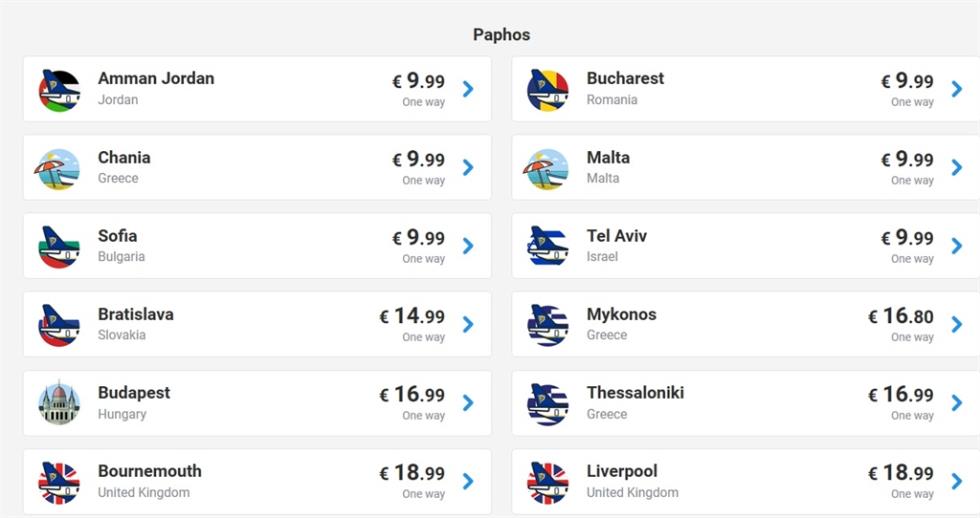Click the Liverpool UK flag plane icon
The height and width of the screenshot is (518, 980).
(548, 483)
